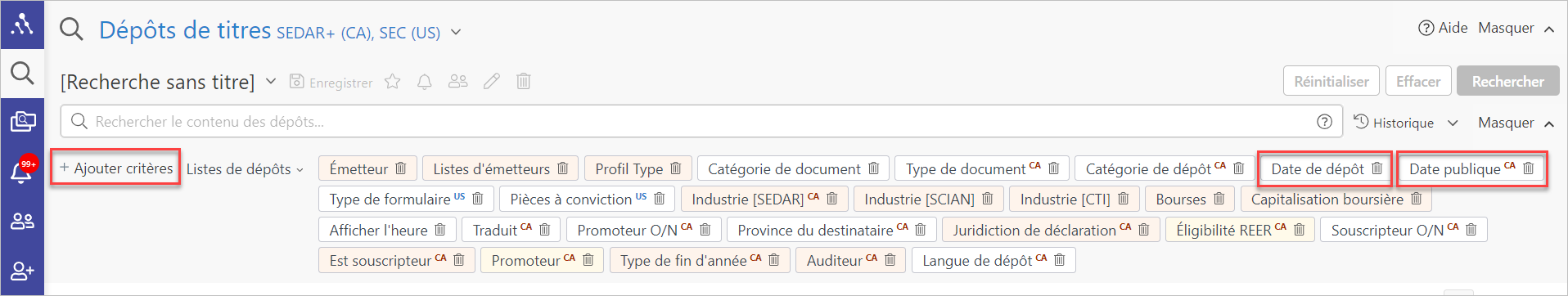Share the search via people icon
Image resolution: width=1568 pixels, height=296 pixels.
458,82
